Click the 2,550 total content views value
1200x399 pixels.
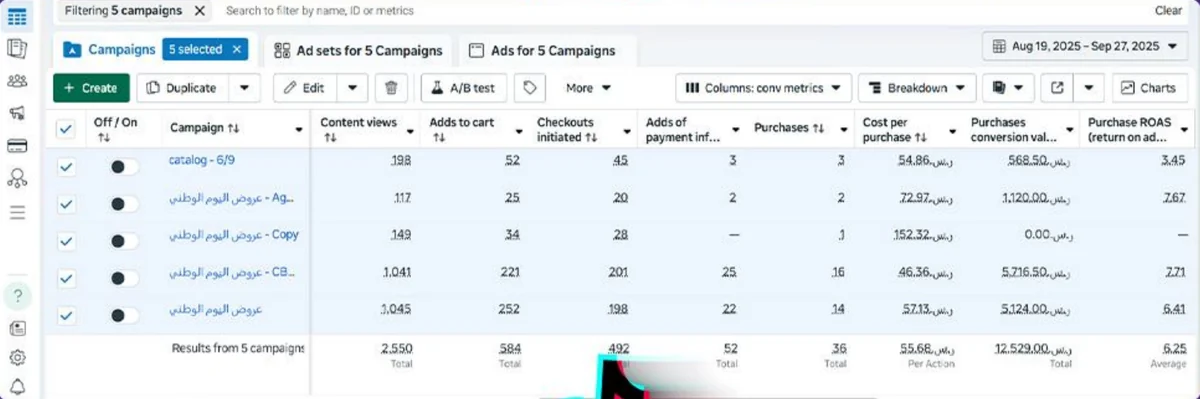coord(396,348)
